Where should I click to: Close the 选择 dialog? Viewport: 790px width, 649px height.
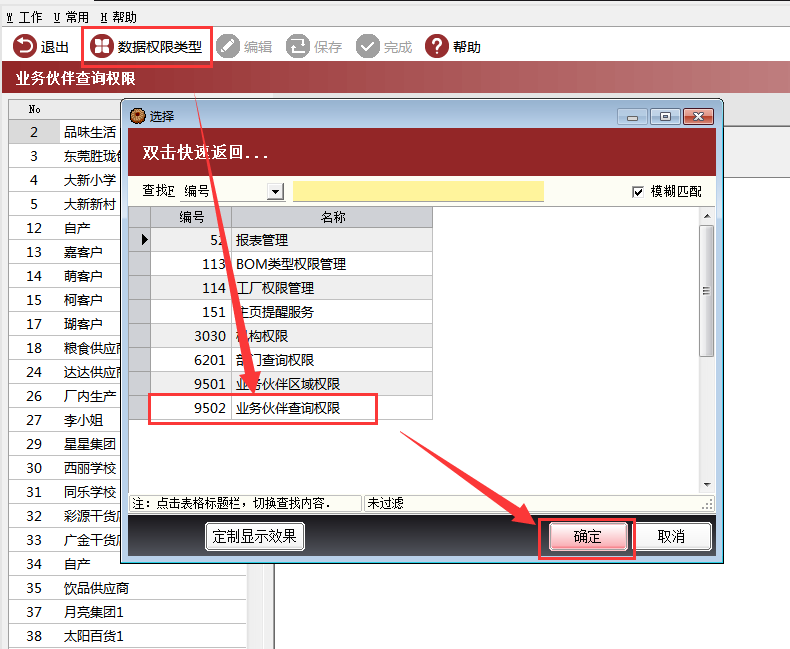698,117
